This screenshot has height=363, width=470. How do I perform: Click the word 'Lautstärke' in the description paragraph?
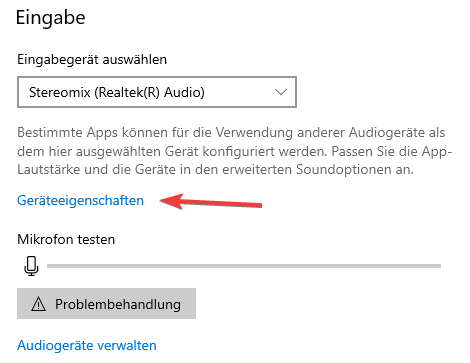click(x=49, y=170)
